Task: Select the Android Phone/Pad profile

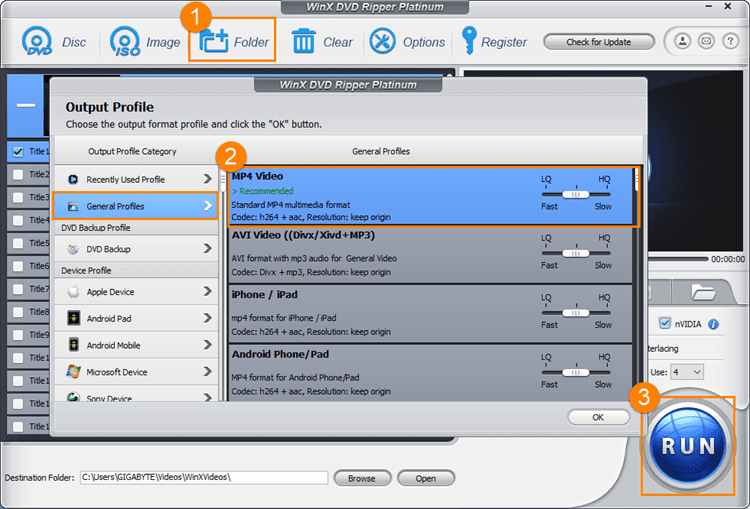Action: pos(430,373)
